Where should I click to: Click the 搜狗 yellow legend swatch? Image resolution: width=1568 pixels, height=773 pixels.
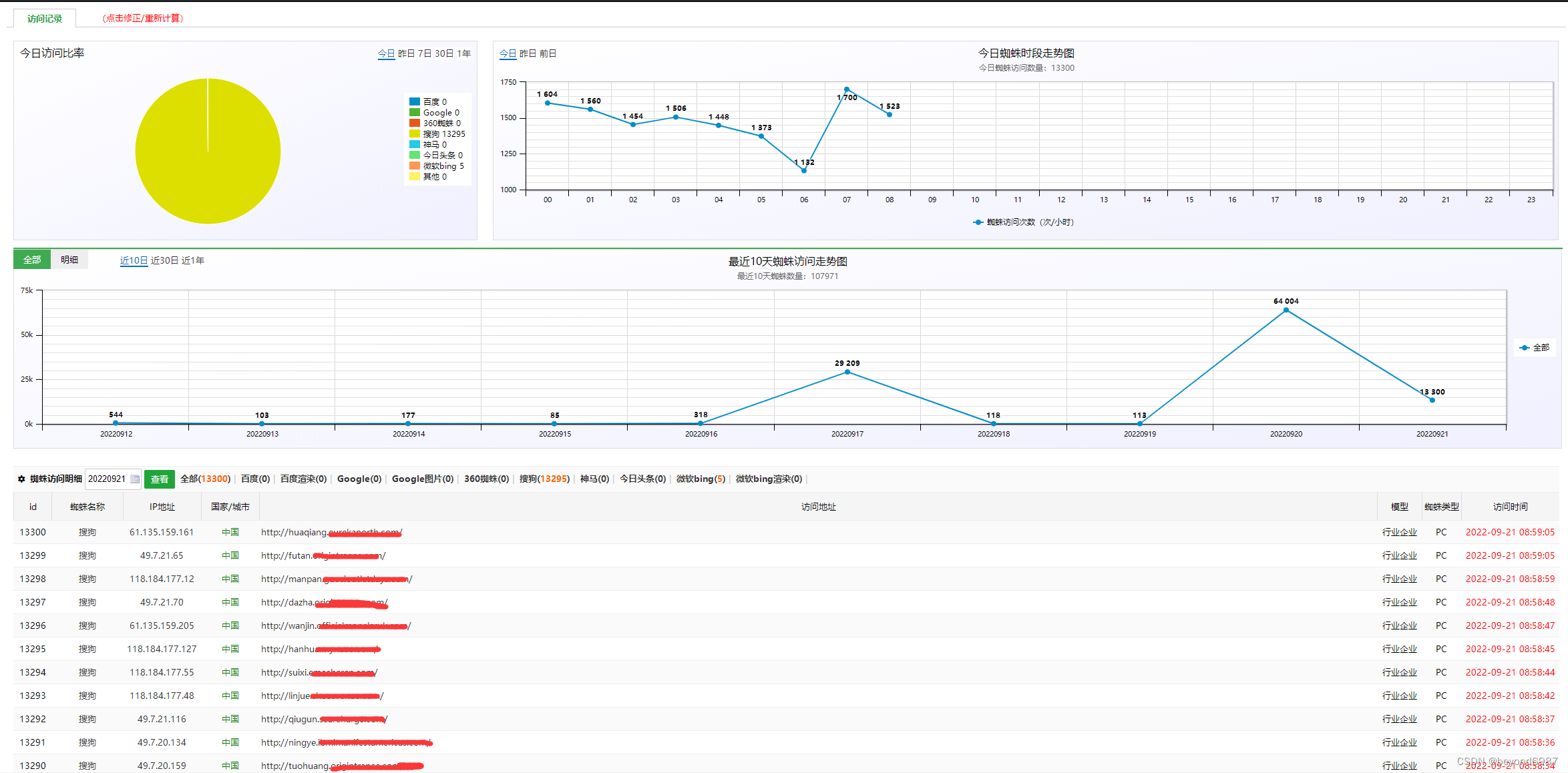click(415, 134)
